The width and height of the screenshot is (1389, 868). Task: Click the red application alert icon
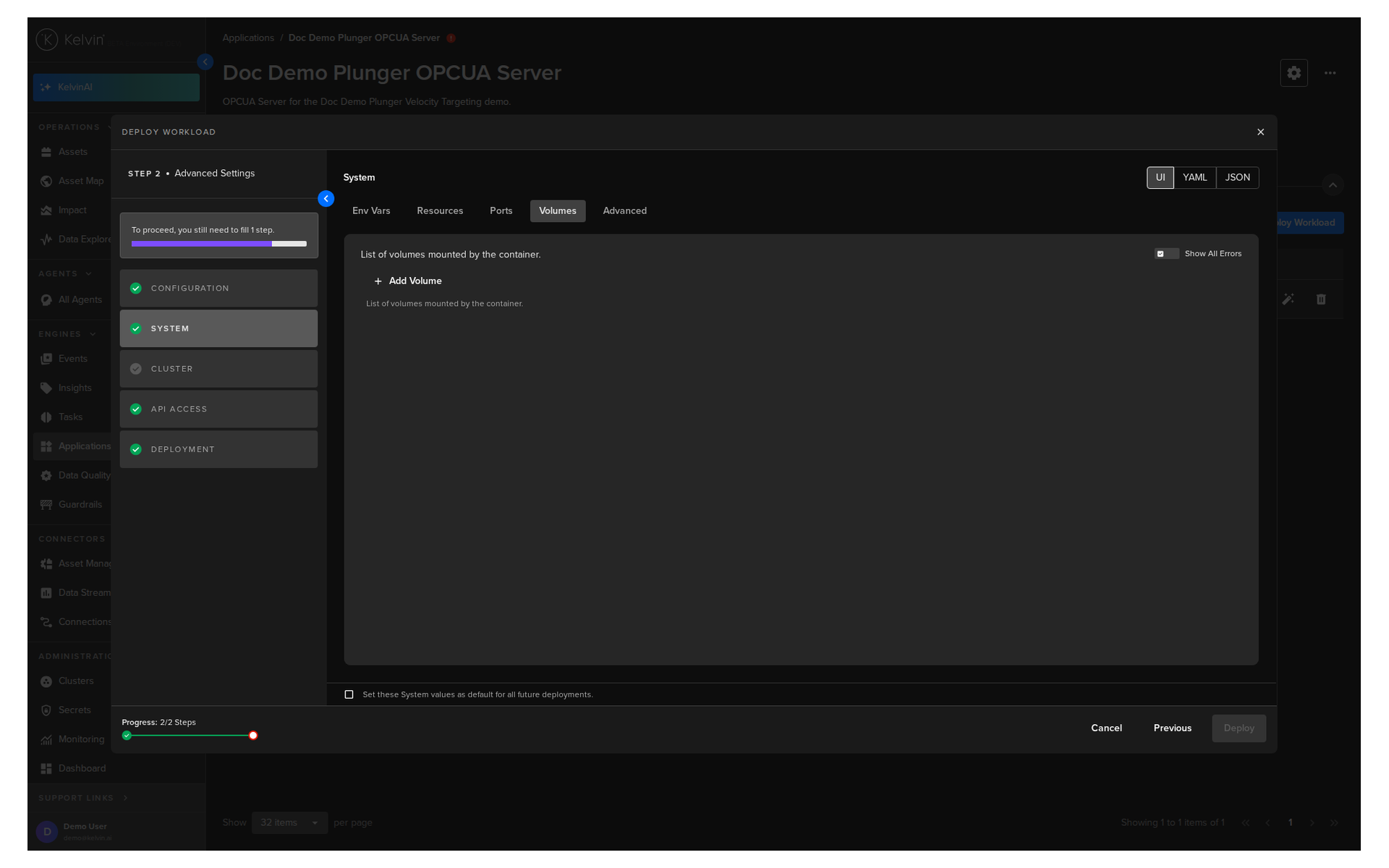click(451, 38)
